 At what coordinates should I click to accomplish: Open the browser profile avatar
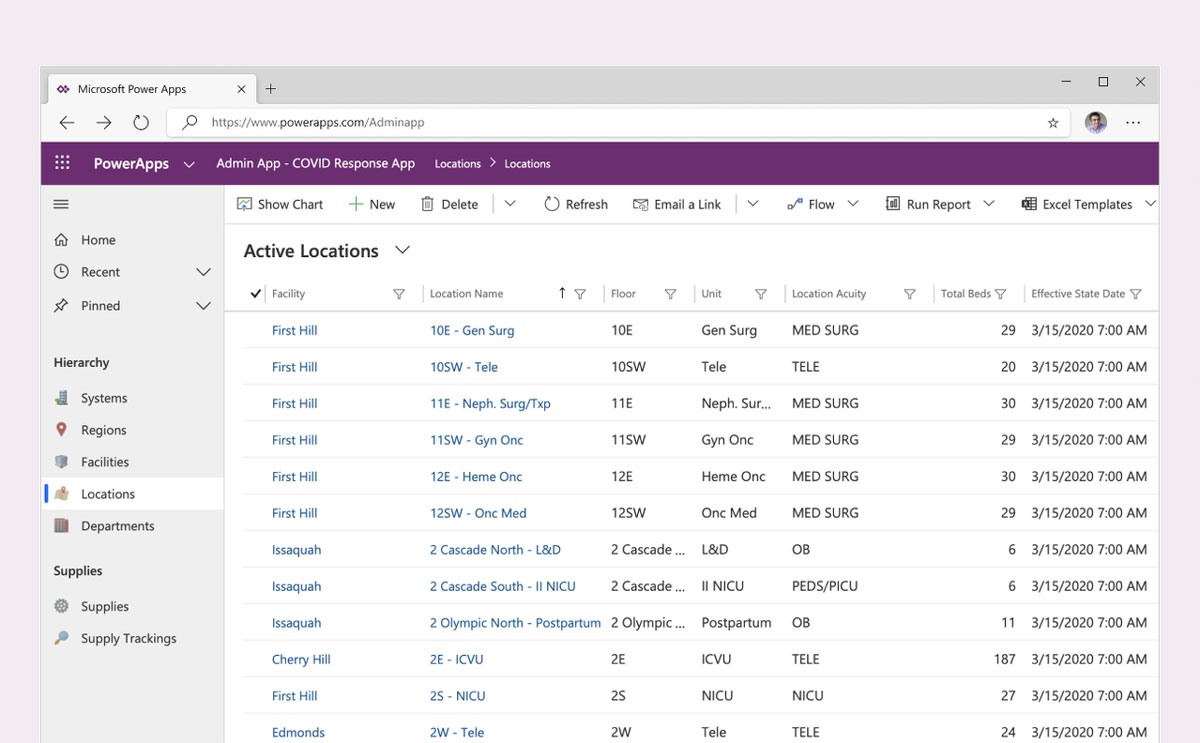(x=1096, y=123)
